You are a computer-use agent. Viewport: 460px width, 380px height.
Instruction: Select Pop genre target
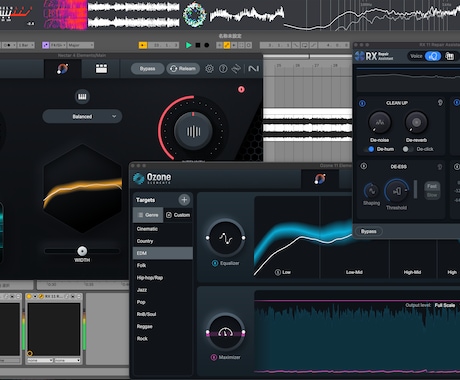(163, 302)
